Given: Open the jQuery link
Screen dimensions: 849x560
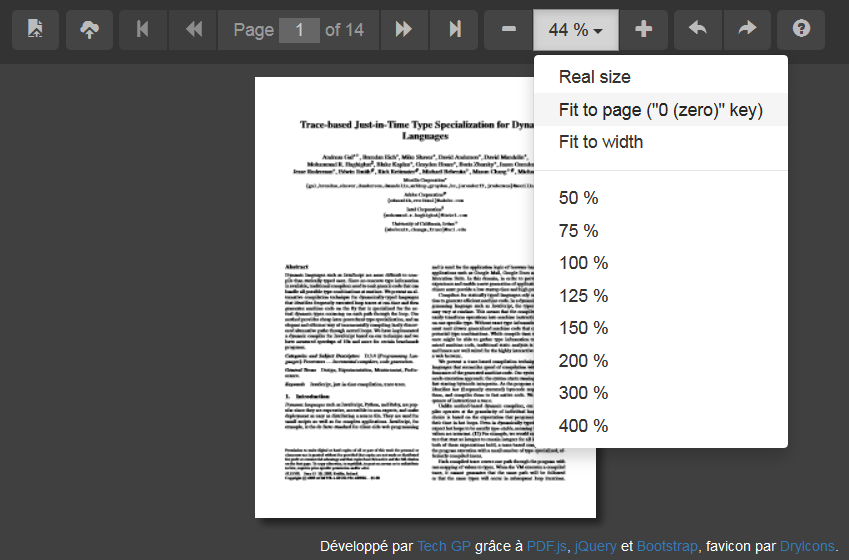Looking at the screenshot, I should click(x=595, y=546).
